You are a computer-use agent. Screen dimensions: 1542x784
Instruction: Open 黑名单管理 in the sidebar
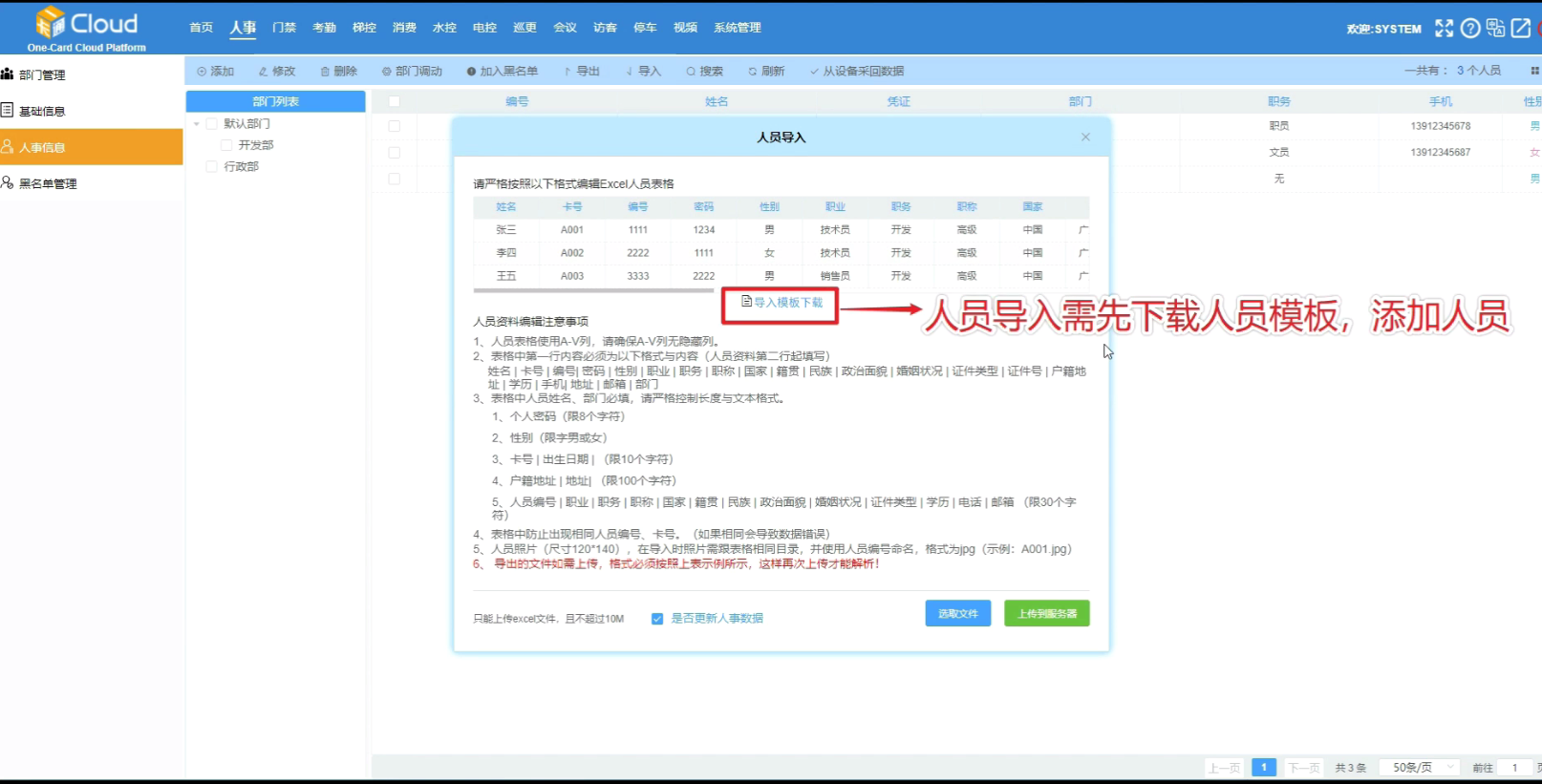coord(91,183)
